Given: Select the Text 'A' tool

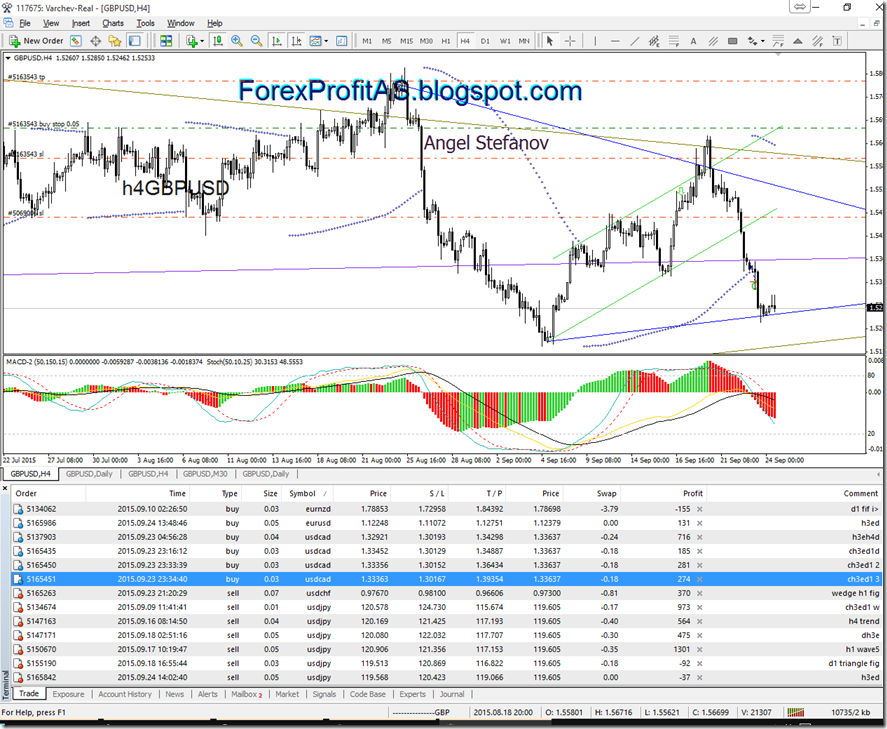Looking at the screenshot, I should (693, 41).
